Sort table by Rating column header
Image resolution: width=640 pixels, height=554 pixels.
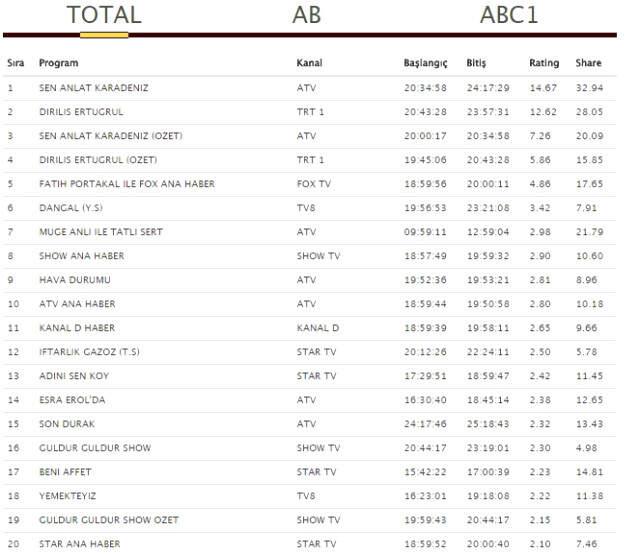544,63
